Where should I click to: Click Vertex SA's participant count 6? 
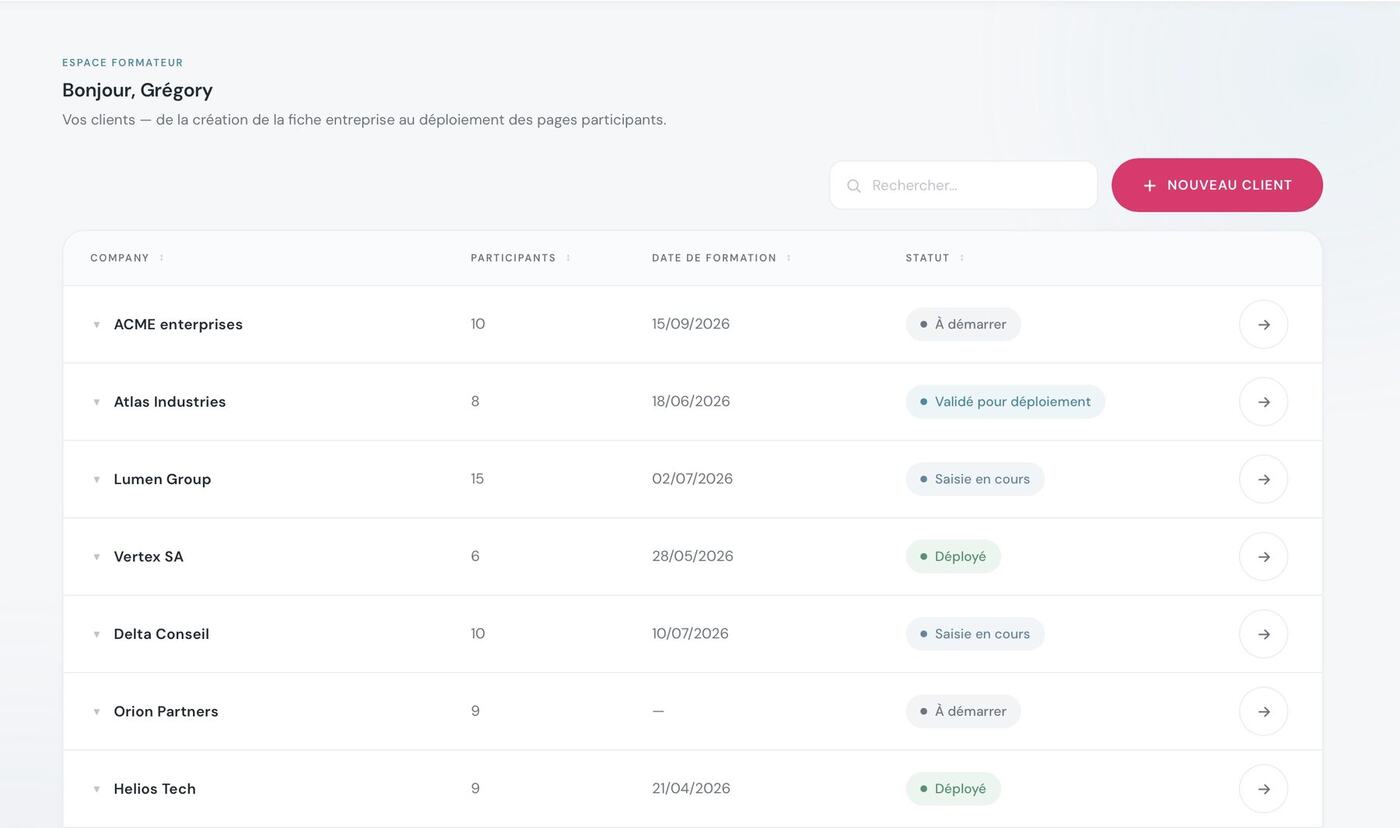click(475, 557)
